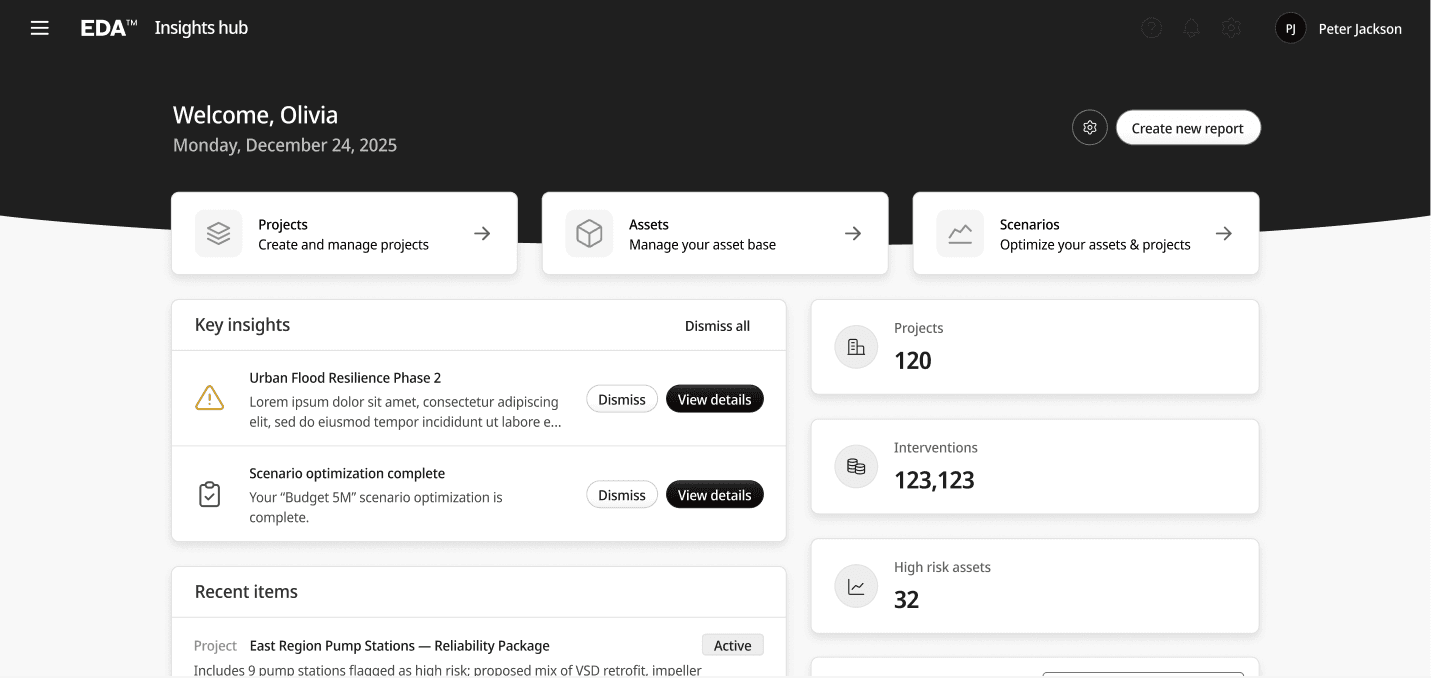Click the Insights hub title
The image size is (1431, 678).
(201, 28)
